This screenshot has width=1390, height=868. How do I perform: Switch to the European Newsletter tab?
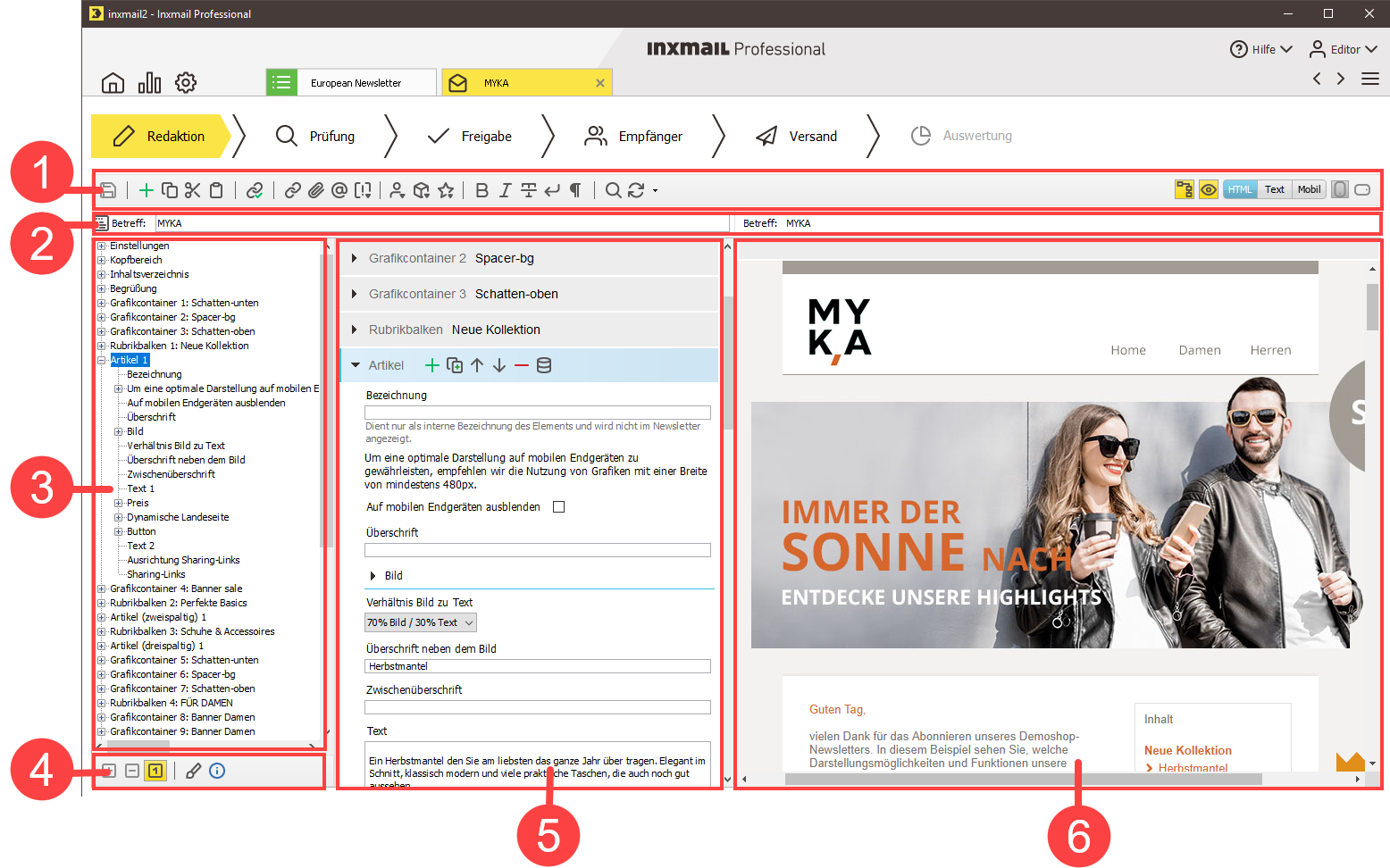pos(352,83)
